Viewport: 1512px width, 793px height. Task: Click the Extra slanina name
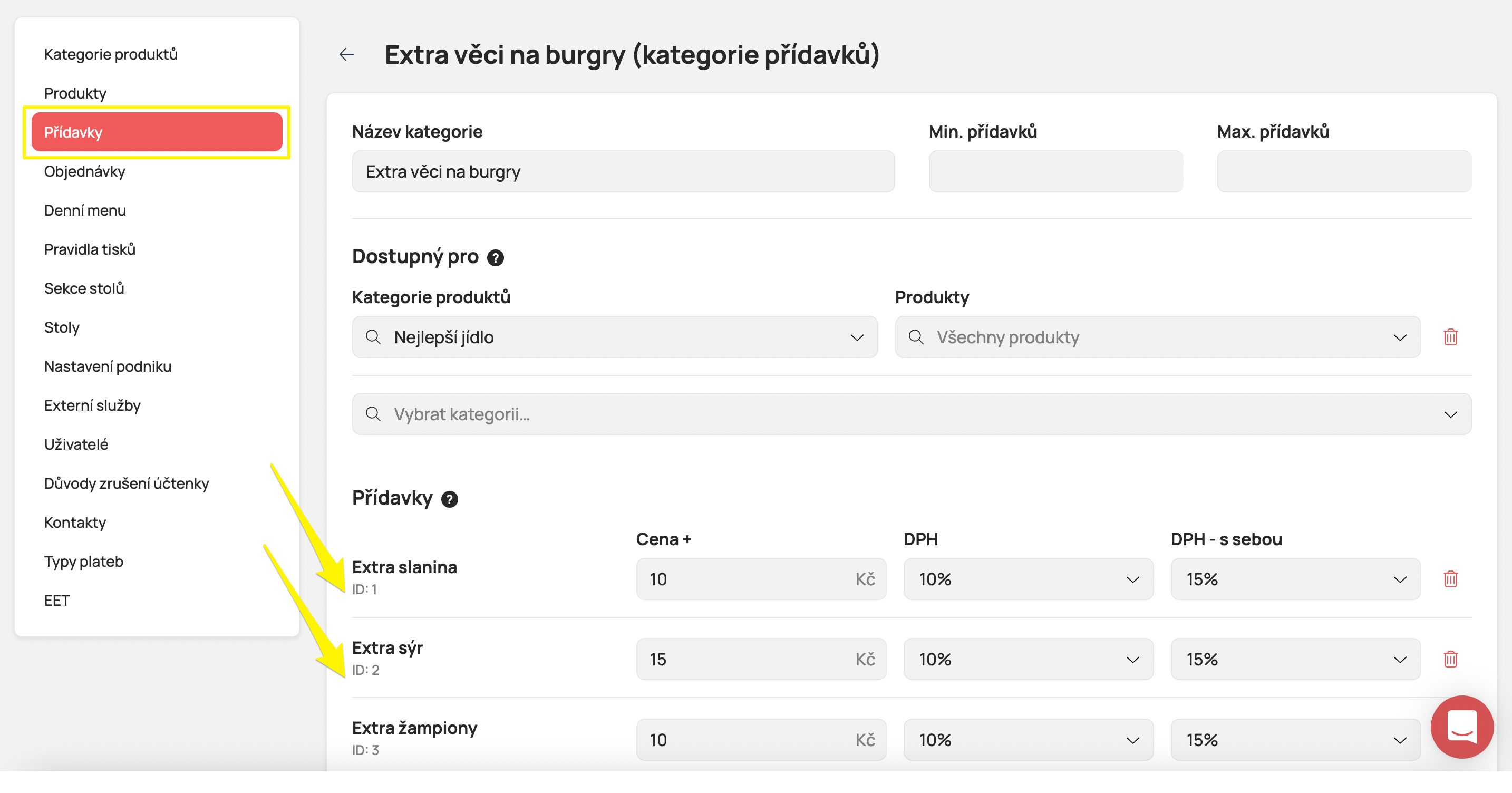pos(404,567)
